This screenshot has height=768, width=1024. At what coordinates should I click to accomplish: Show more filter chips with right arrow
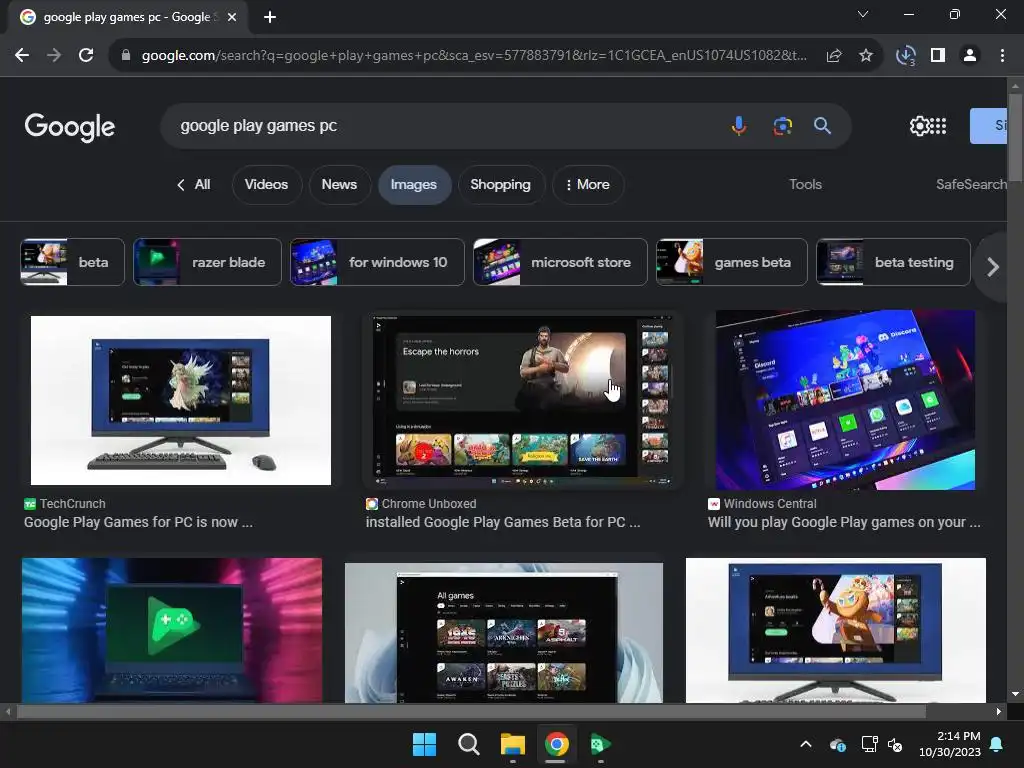click(x=993, y=266)
